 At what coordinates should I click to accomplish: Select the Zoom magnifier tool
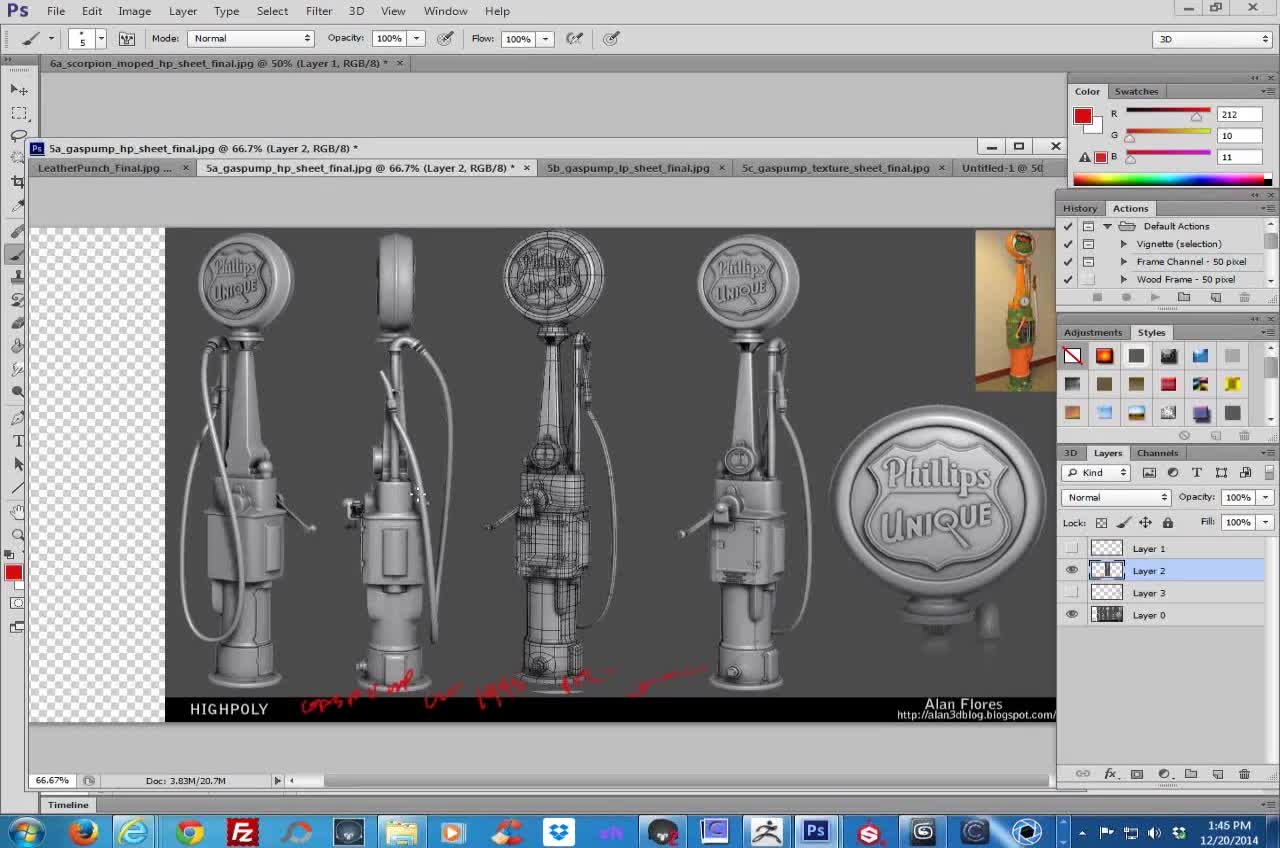coord(18,534)
